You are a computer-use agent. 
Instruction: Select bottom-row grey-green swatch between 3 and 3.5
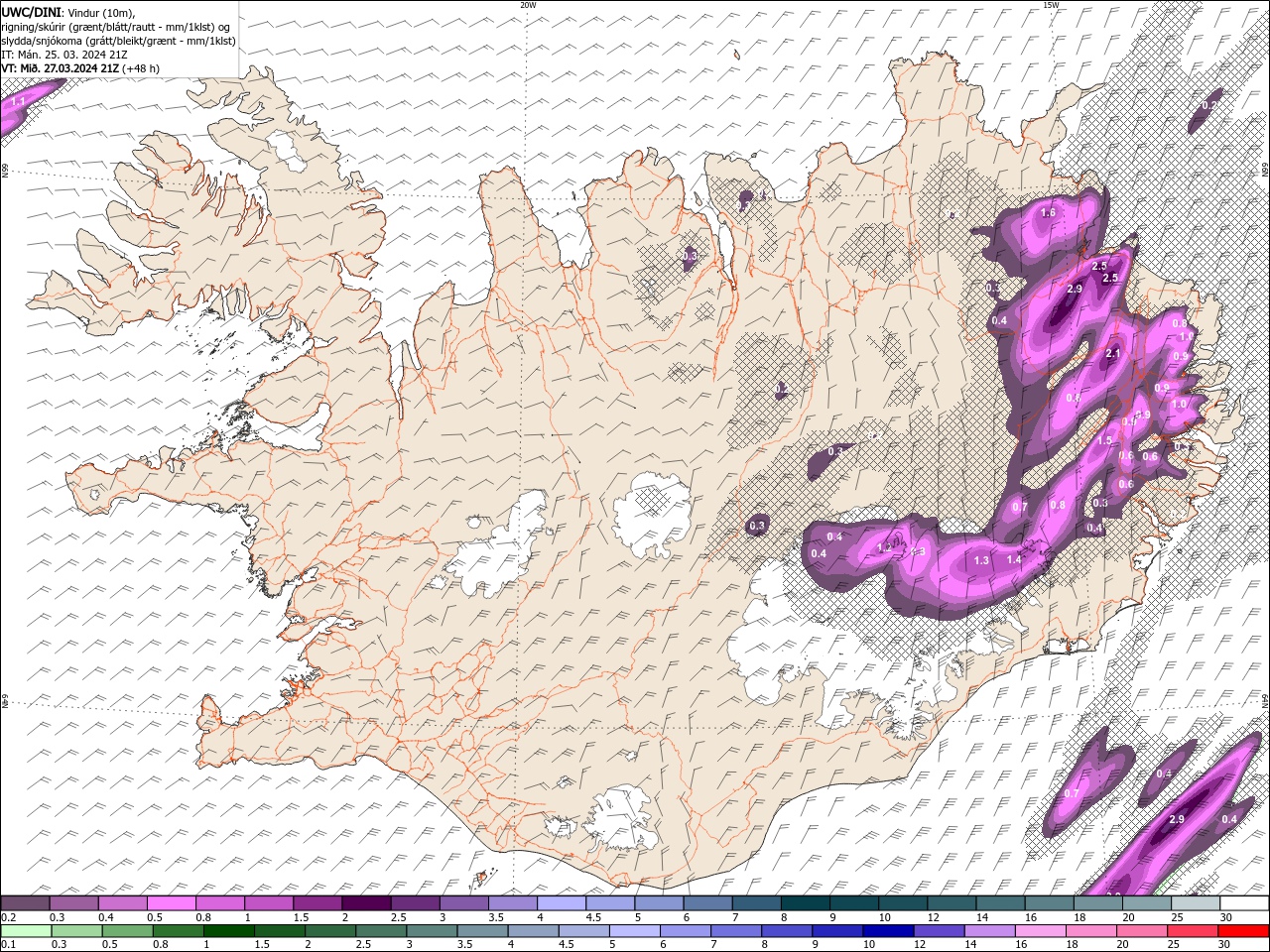click(x=432, y=930)
